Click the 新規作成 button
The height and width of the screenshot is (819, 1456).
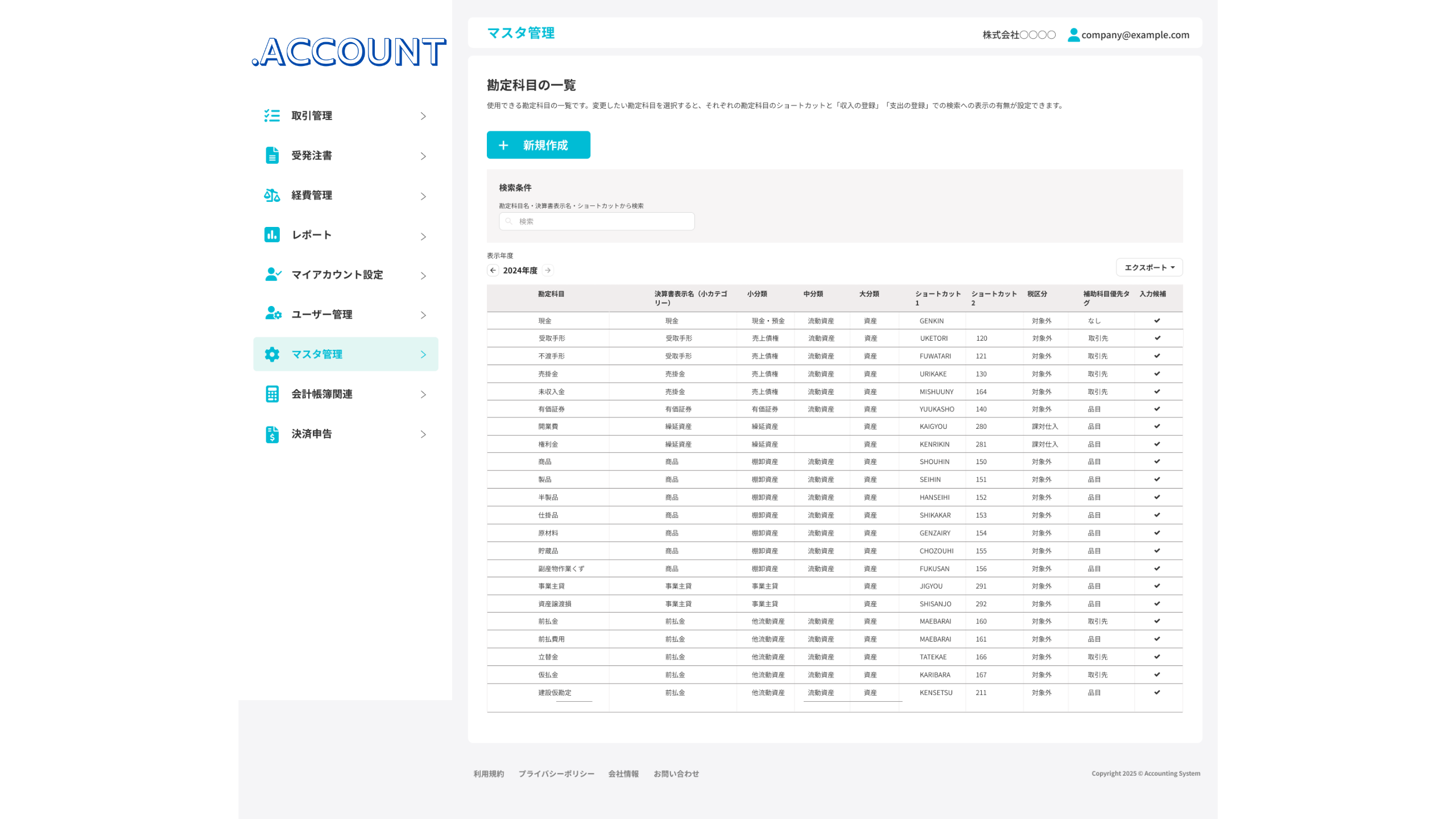pyautogui.click(x=538, y=145)
